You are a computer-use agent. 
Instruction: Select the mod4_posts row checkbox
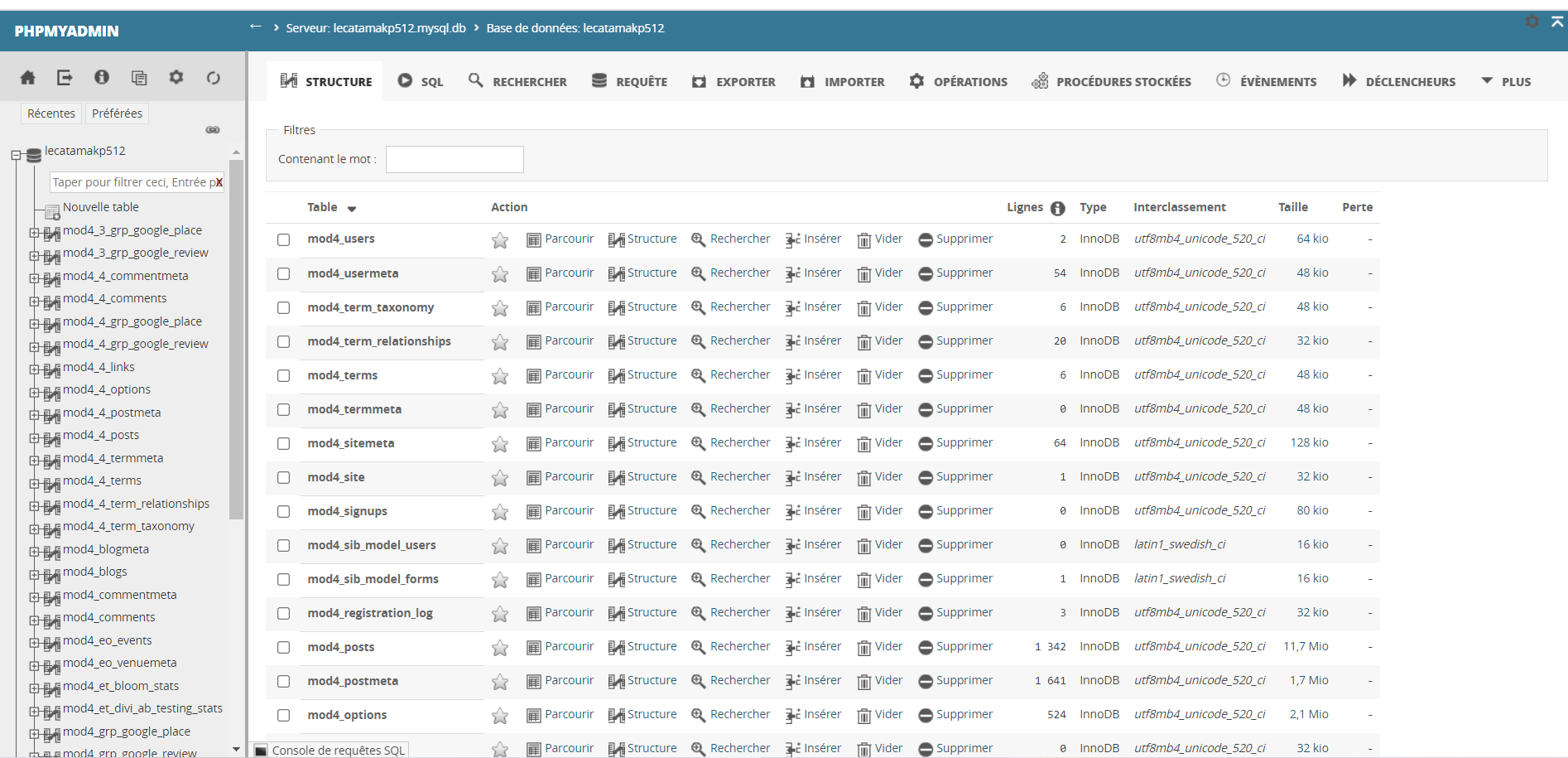(x=284, y=647)
